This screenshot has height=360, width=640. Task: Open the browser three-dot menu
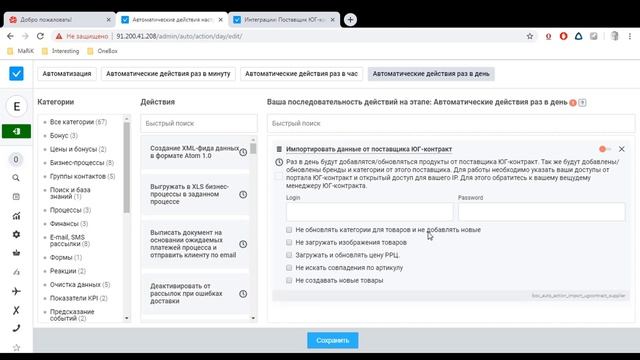click(630, 36)
